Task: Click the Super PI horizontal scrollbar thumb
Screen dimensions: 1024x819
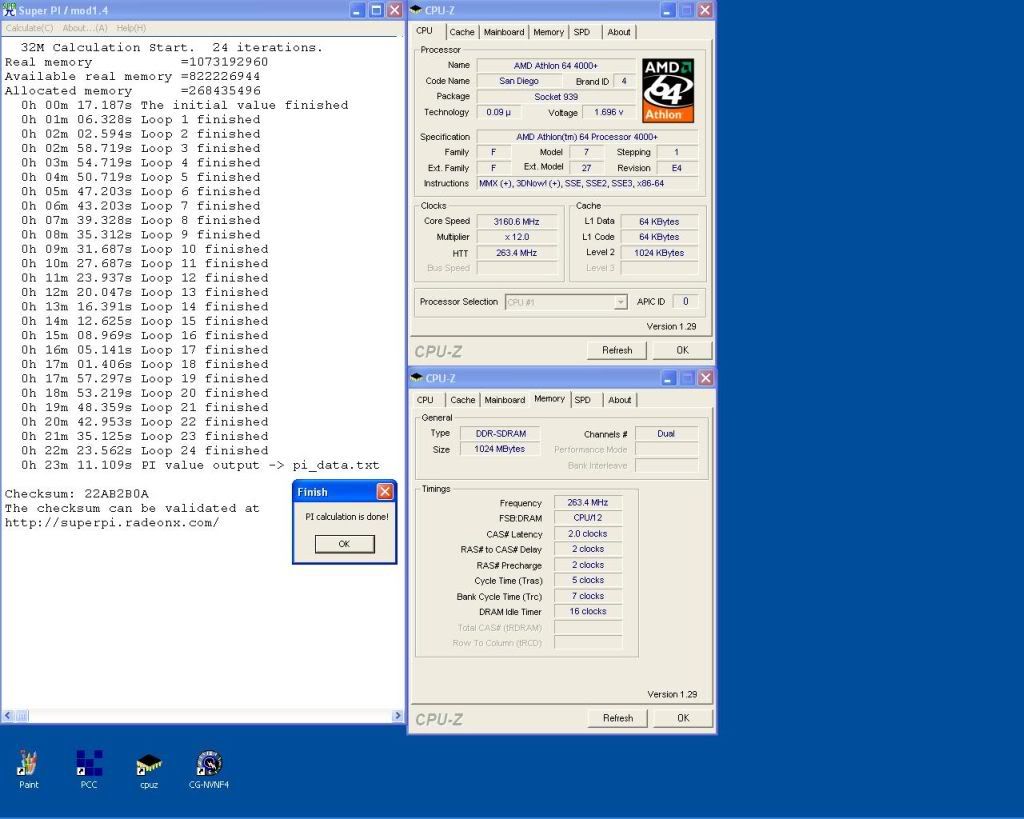Action: click(x=21, y=716)
